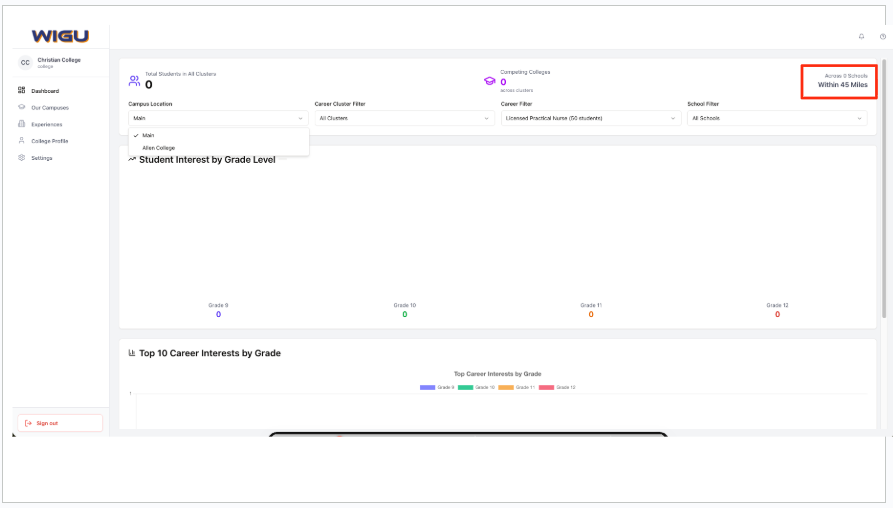Viewport: 893px width, 508px height.
Task: Click the Sign out button
Action: point(60,423)
